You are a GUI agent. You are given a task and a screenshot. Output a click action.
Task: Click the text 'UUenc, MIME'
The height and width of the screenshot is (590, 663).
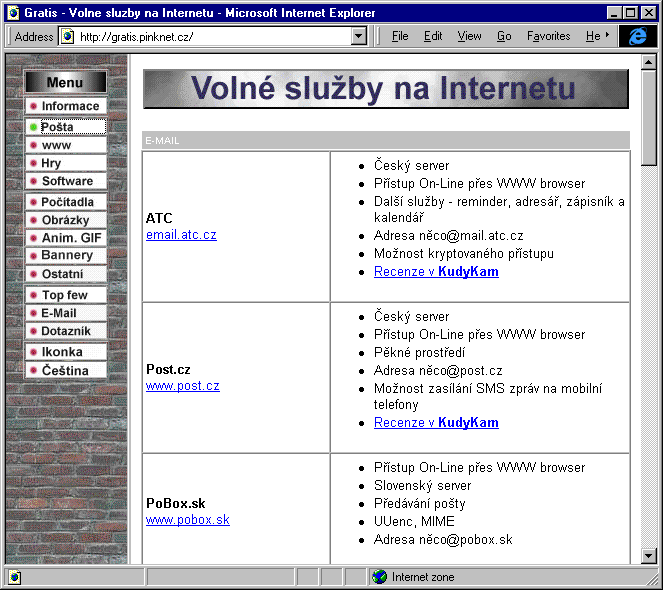click(x=414, y=521)
